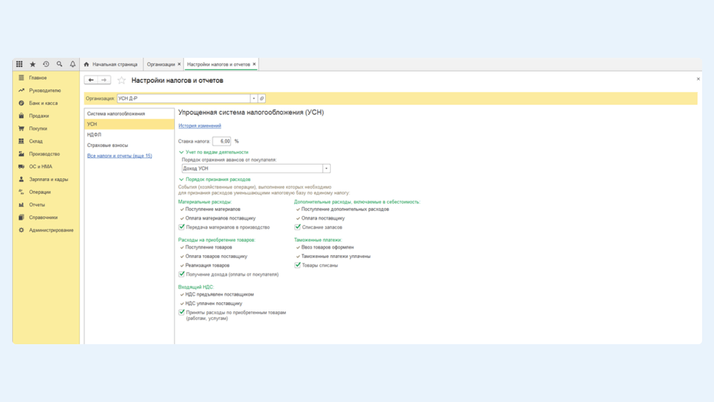Open the Организация dropdown arrow

point(254,98)
